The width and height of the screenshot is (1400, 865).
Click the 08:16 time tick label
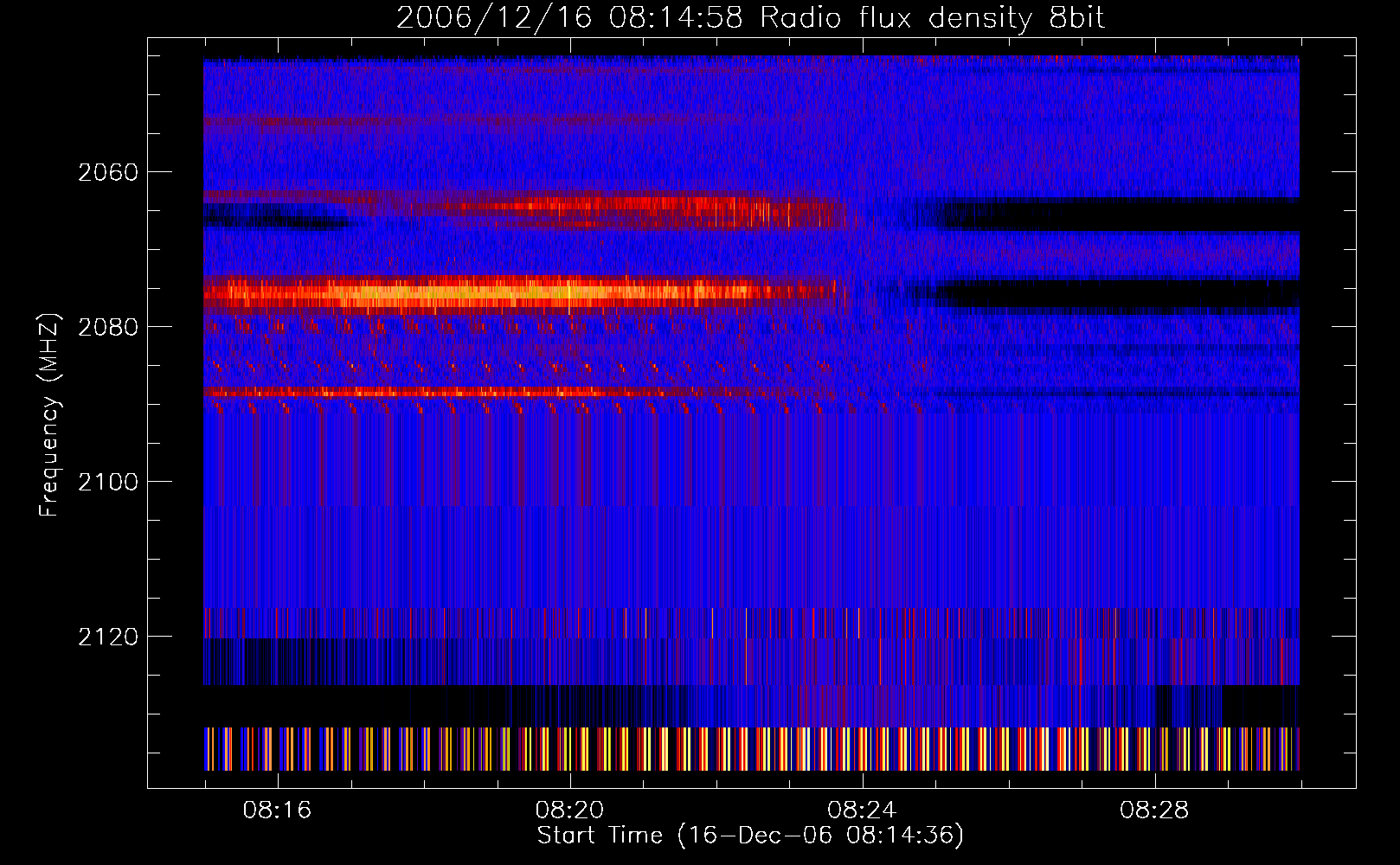coord(277,811)
